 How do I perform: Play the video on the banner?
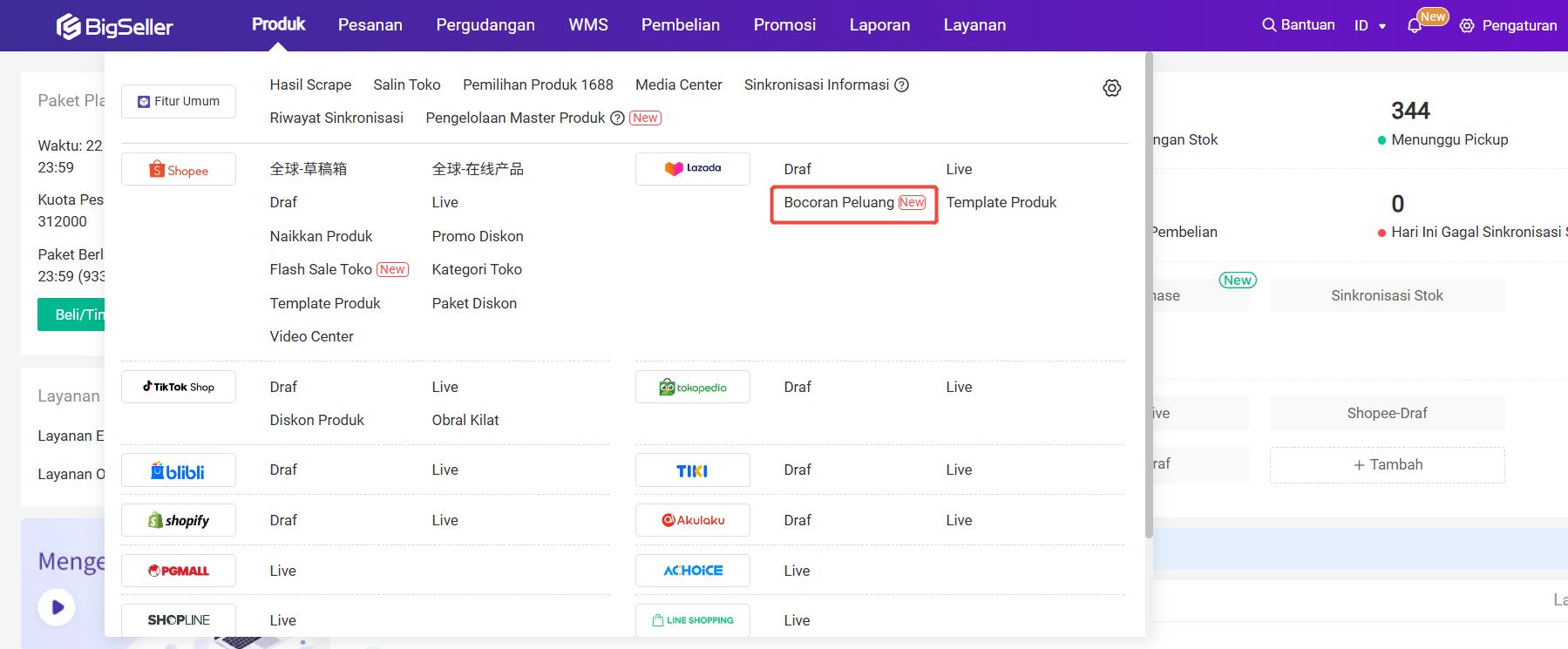58,607
